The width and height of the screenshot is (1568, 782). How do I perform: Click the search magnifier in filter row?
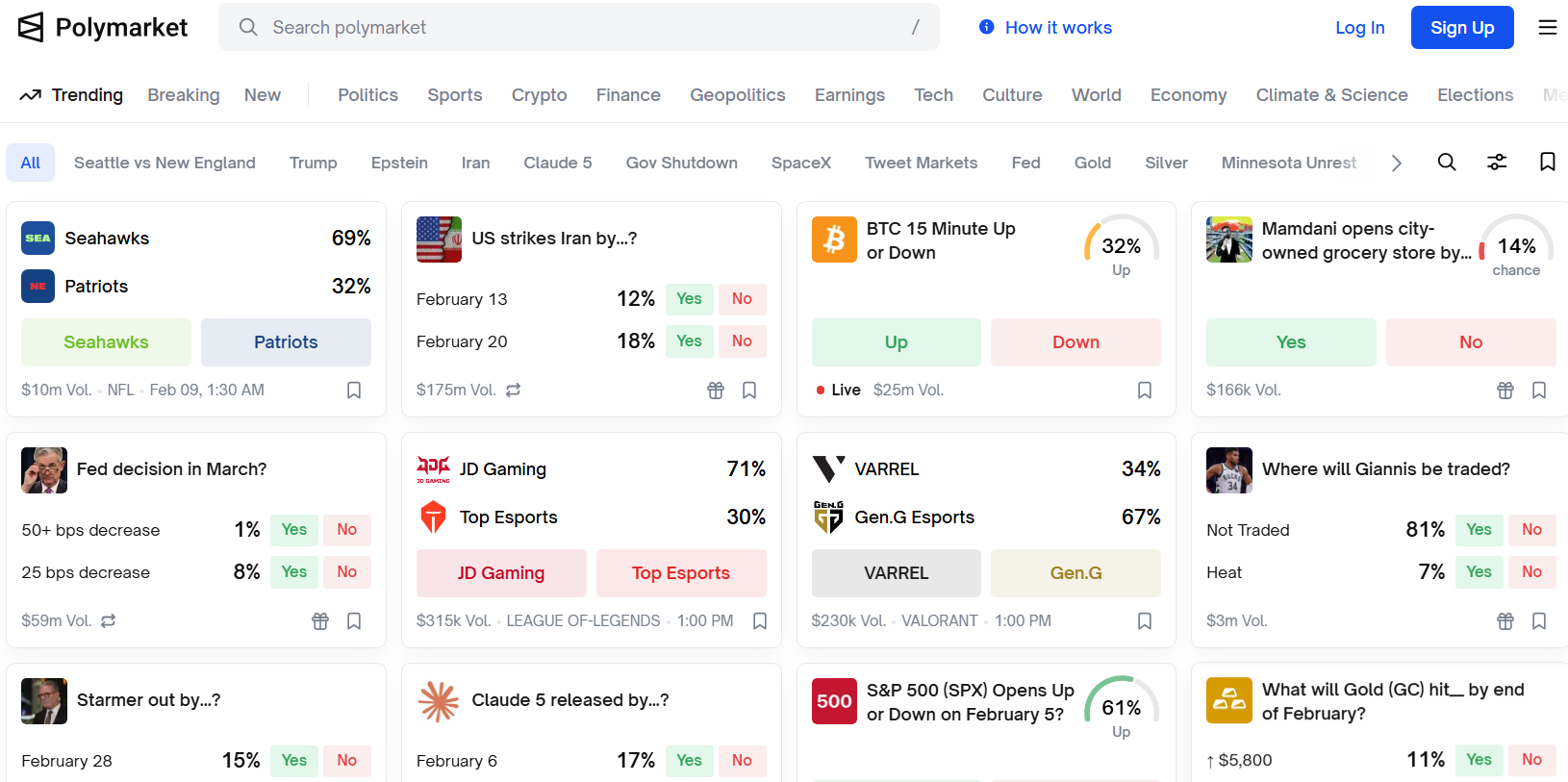[1446, 163]
